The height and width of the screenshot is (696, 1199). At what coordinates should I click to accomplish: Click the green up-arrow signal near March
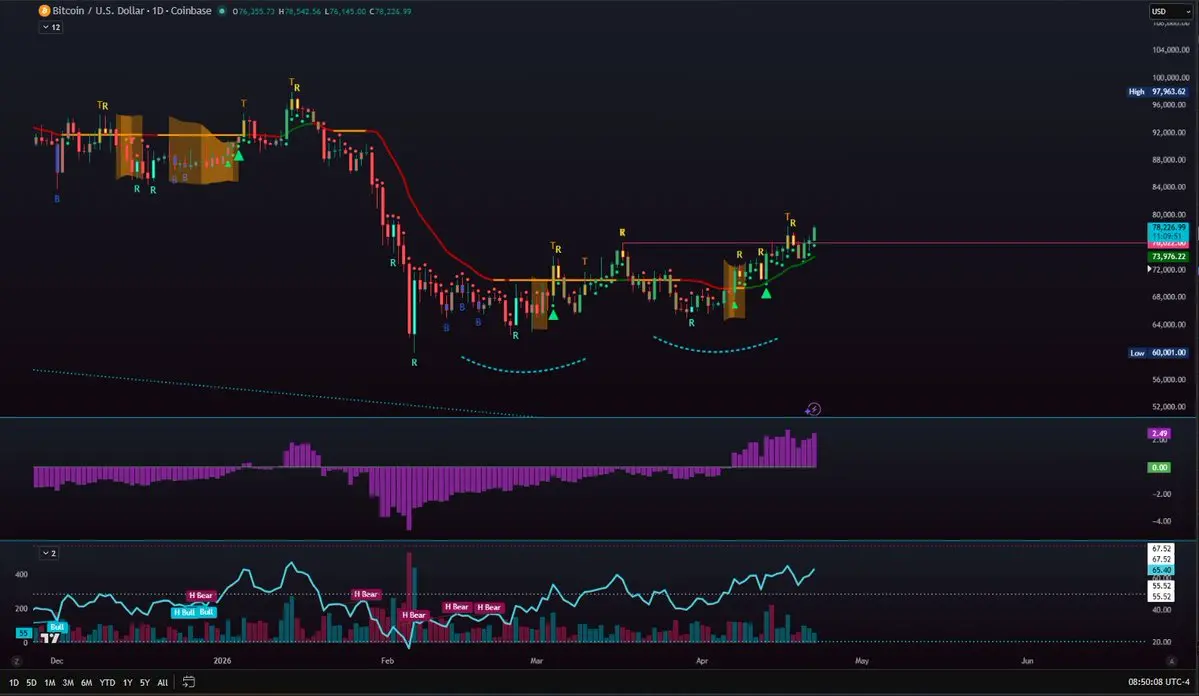pyautogui.click(x=553, y=314)
